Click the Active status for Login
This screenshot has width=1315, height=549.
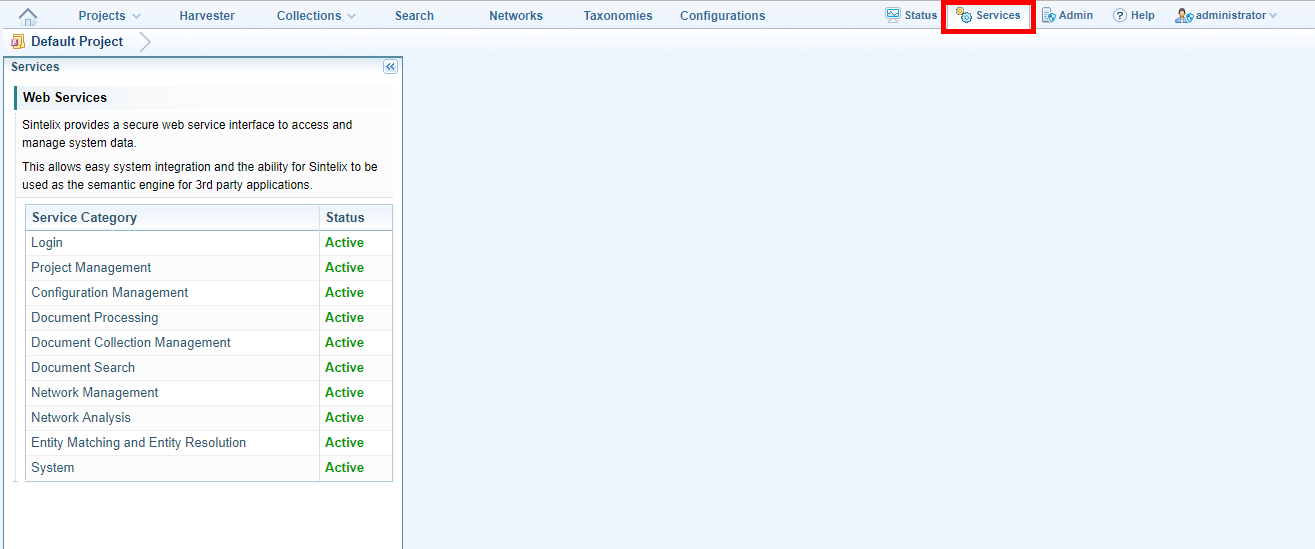point(344,243)
